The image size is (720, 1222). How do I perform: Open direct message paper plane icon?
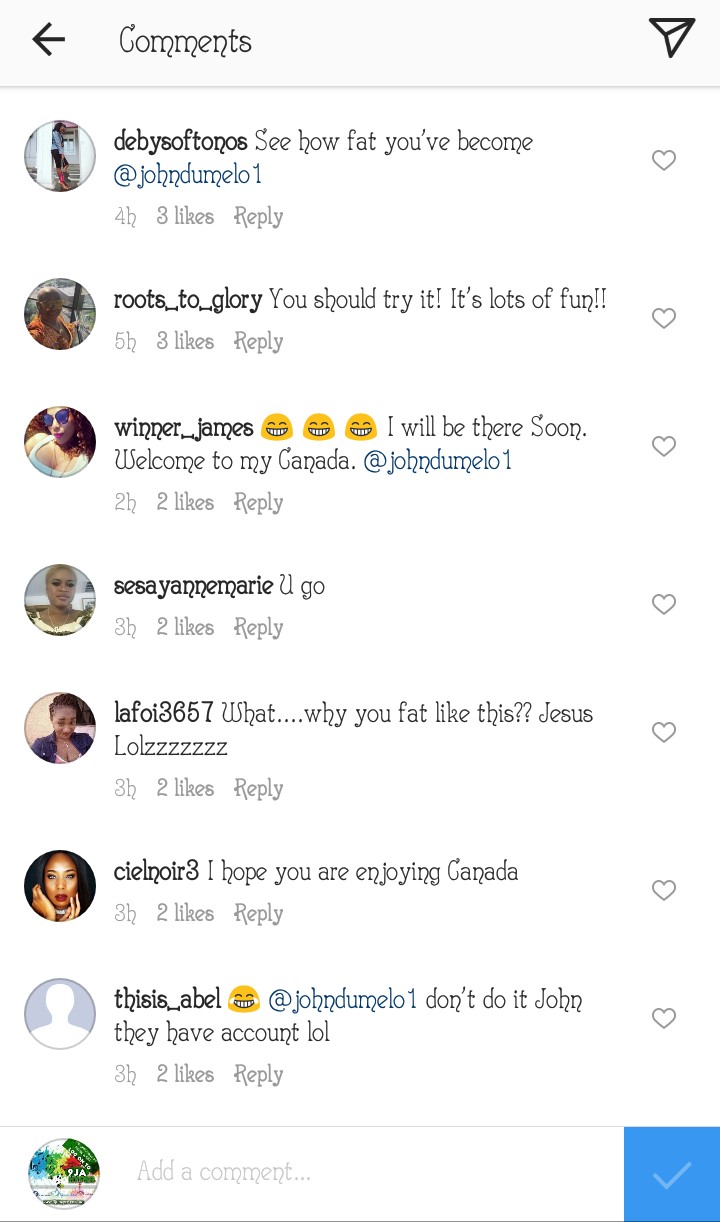coord(671,38)
